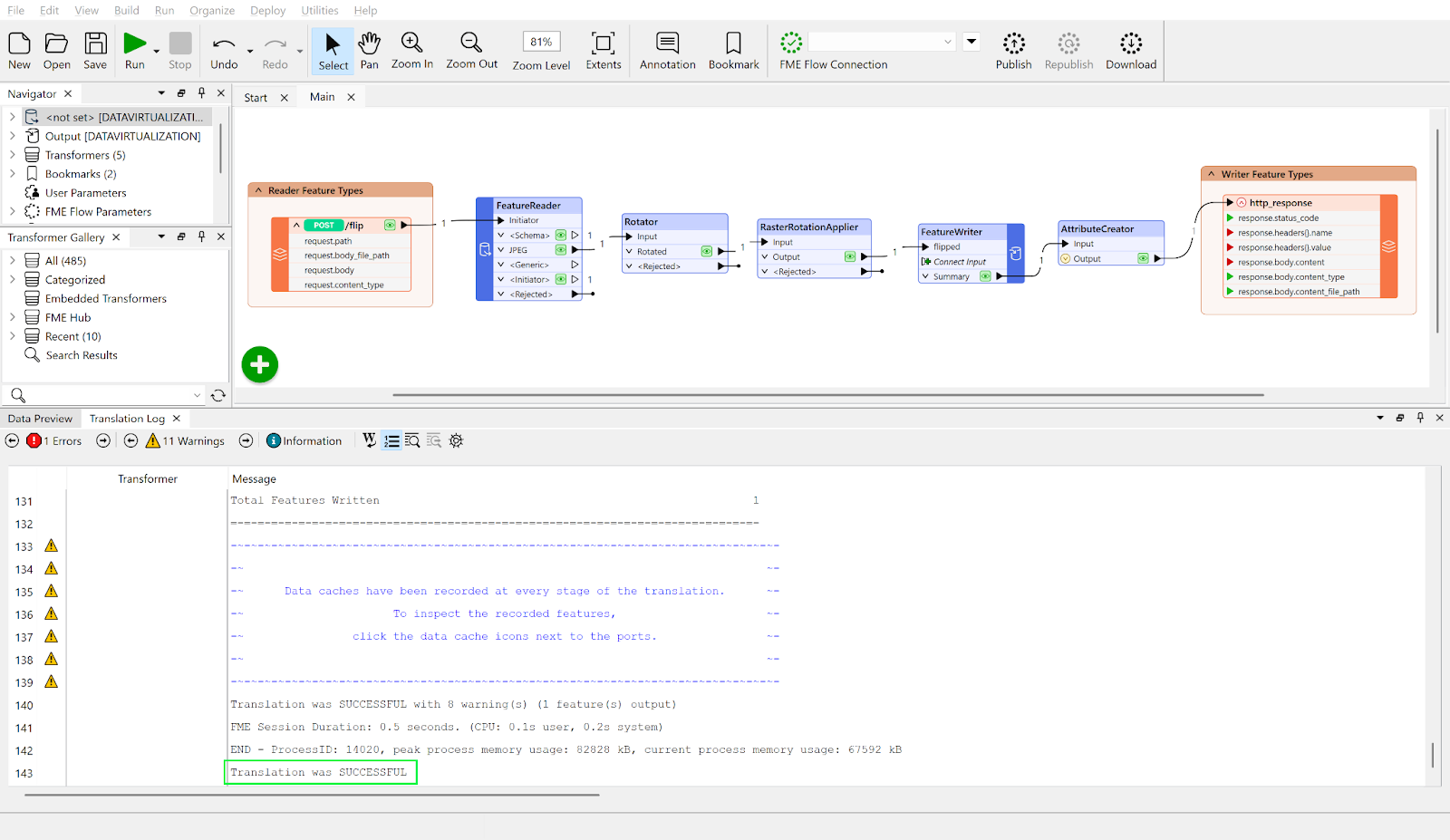Inspect cached data on POST /flip feature type
The image size is (1450, 840).
pyautogui.click(x=390, y=226)
